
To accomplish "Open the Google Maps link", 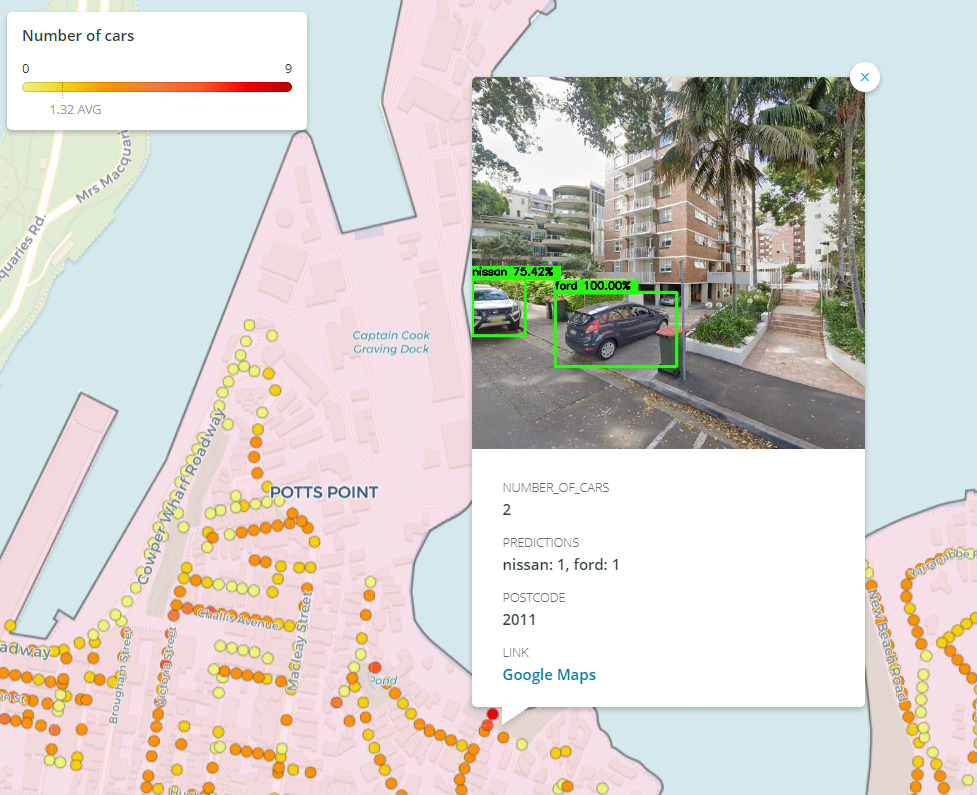I will pos(549,675).
